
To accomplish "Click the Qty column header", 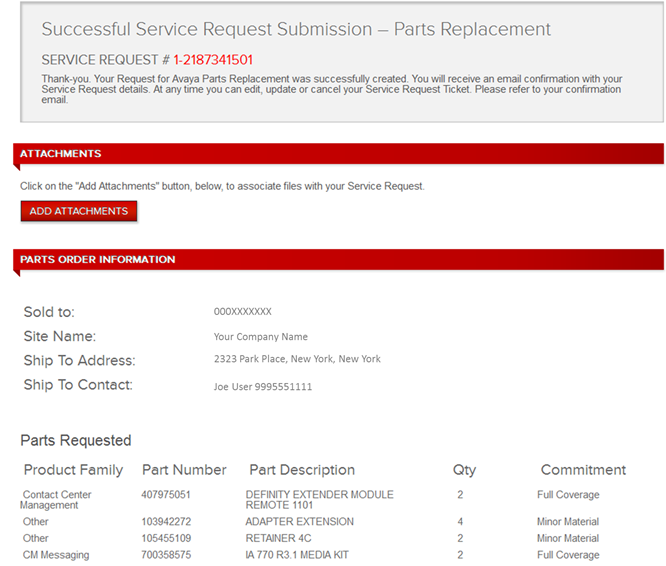I will click(x=464, y=470).
